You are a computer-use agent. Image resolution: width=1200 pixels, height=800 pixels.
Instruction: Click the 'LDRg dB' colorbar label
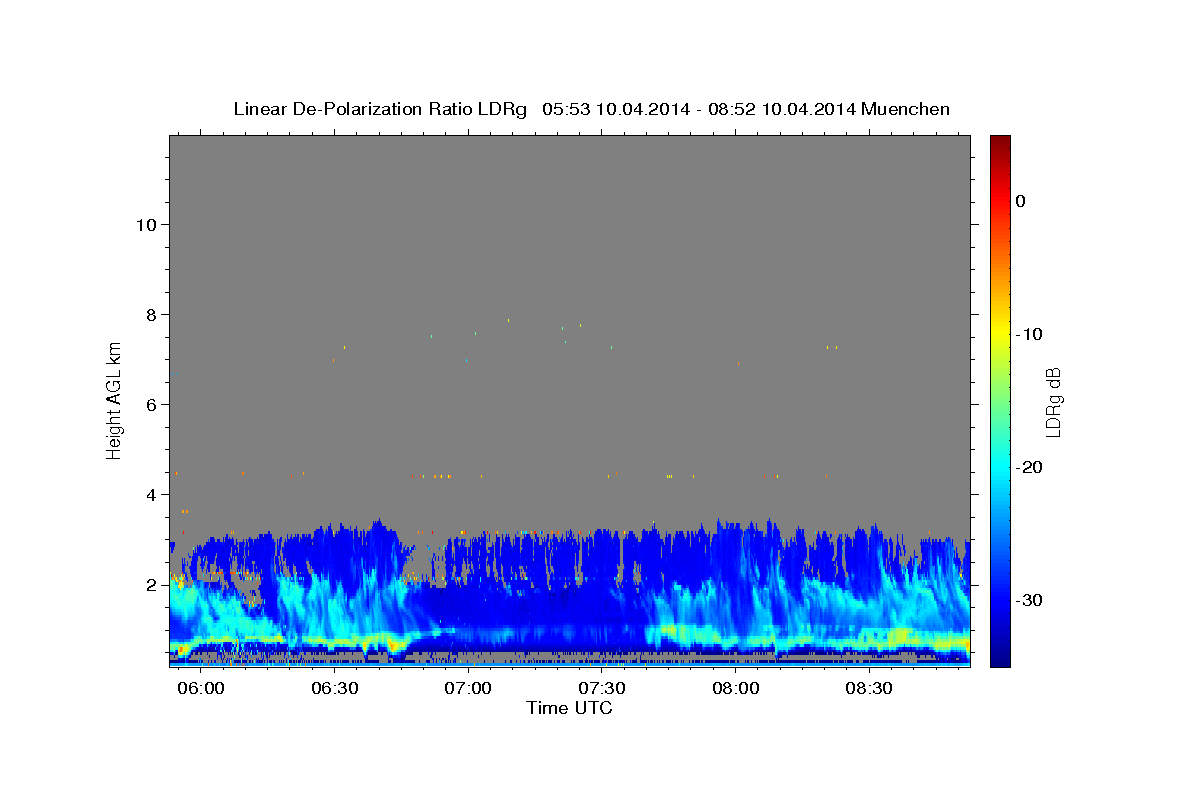(1053, 402)
